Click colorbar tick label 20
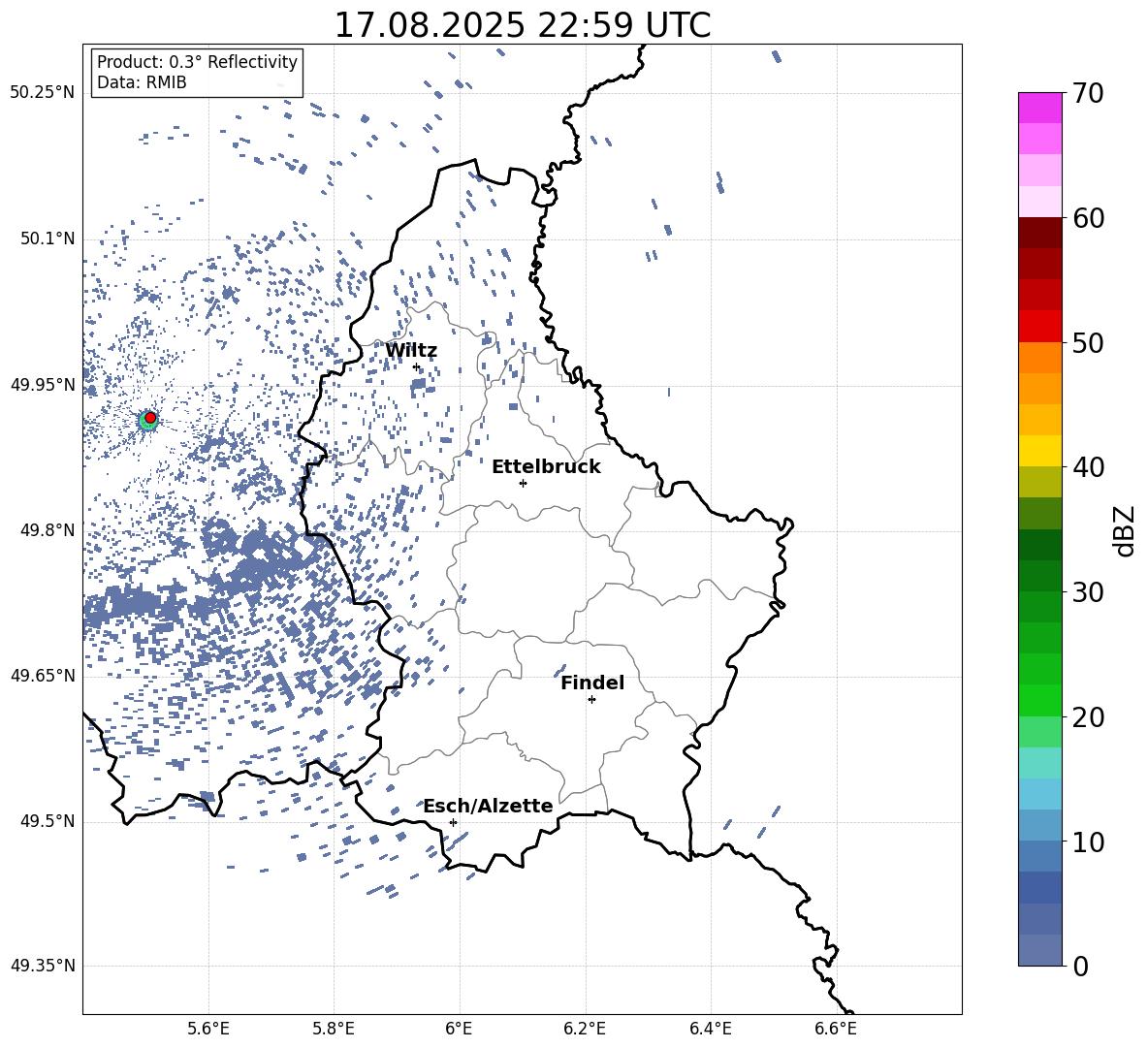 [x=1088, y=717]
